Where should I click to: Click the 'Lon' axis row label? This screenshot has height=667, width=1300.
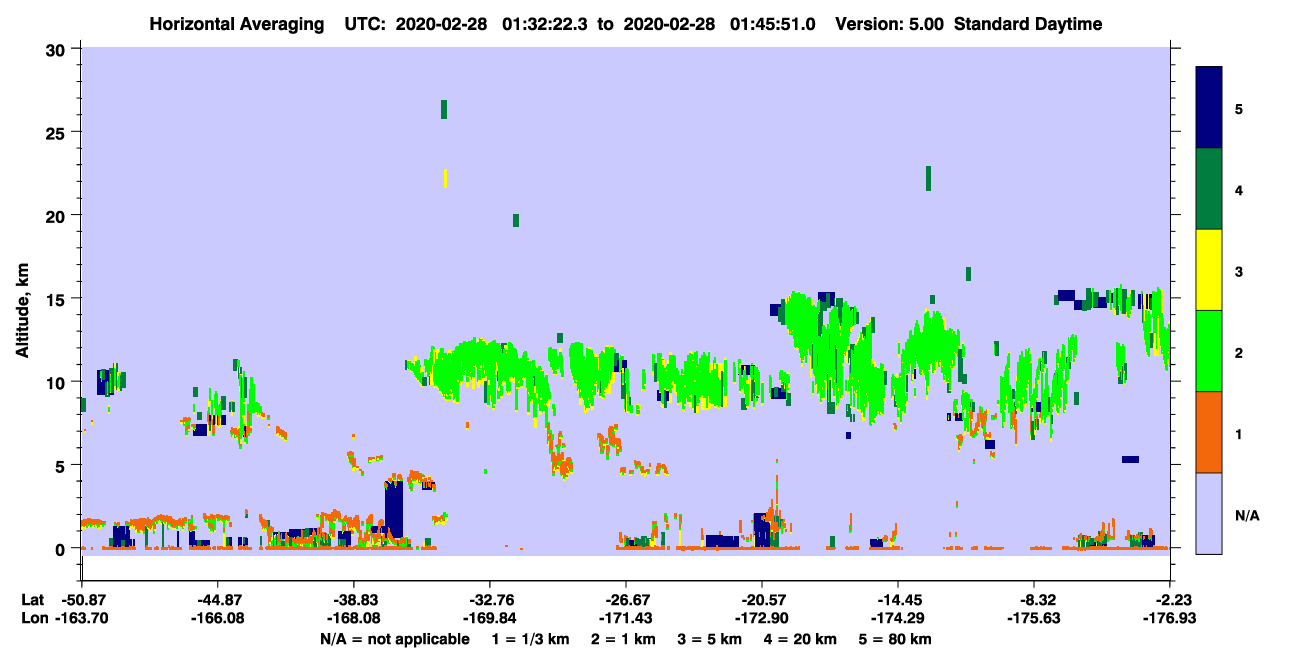[x=33, y=618]
